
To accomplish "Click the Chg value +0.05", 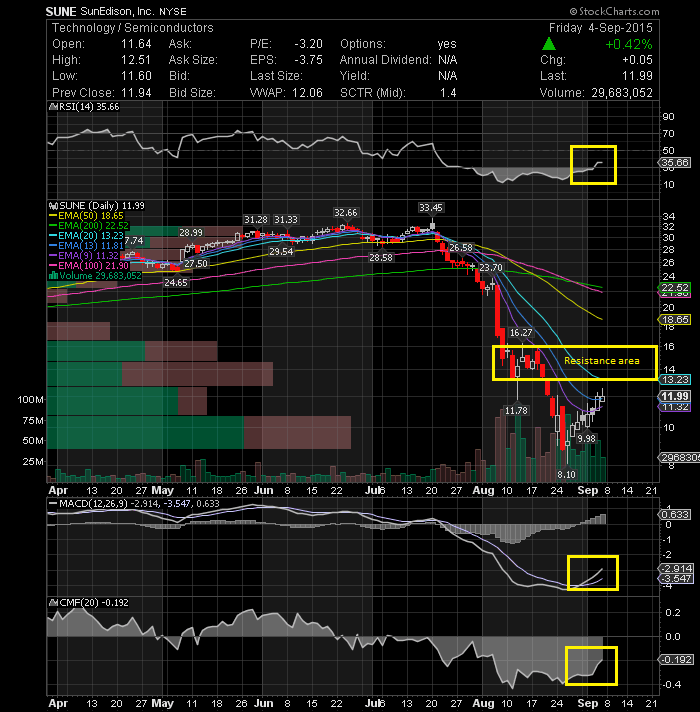I will click(x=637, y=60).
